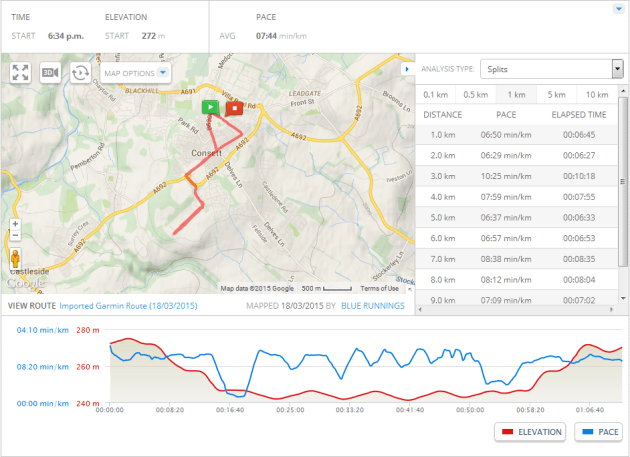Zoom out on the map
The image size is (630, 457).
coord(14,238)
